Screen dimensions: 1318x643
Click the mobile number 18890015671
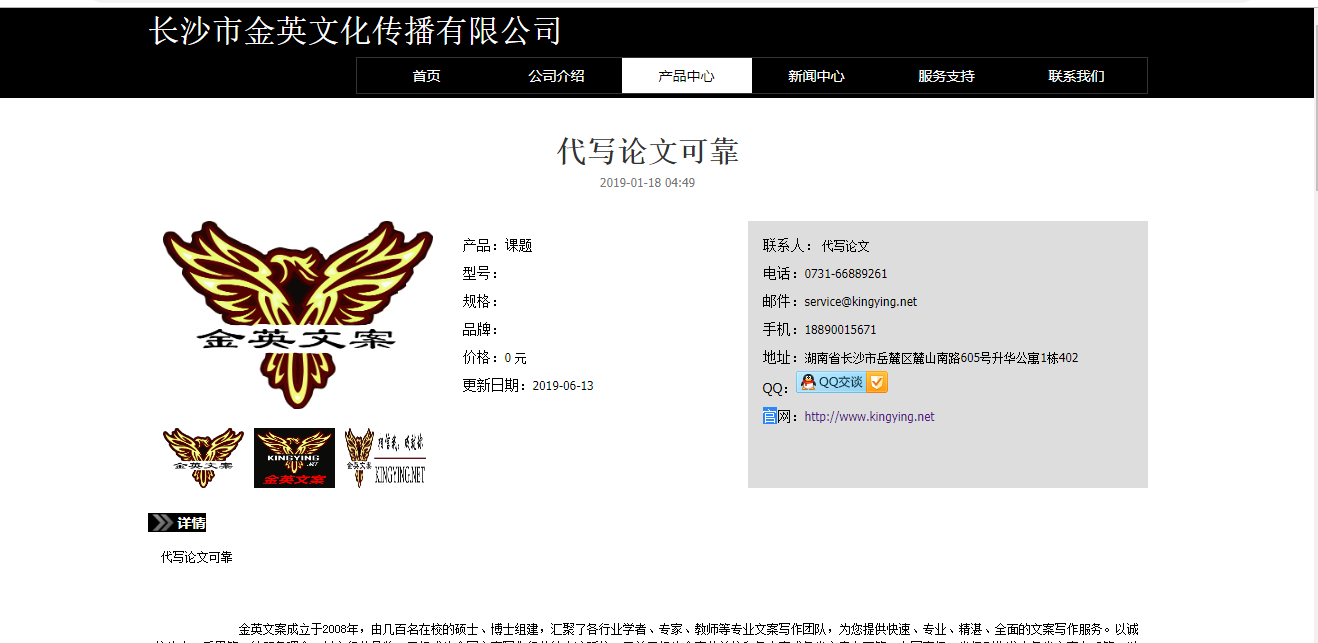click(840, 330)
